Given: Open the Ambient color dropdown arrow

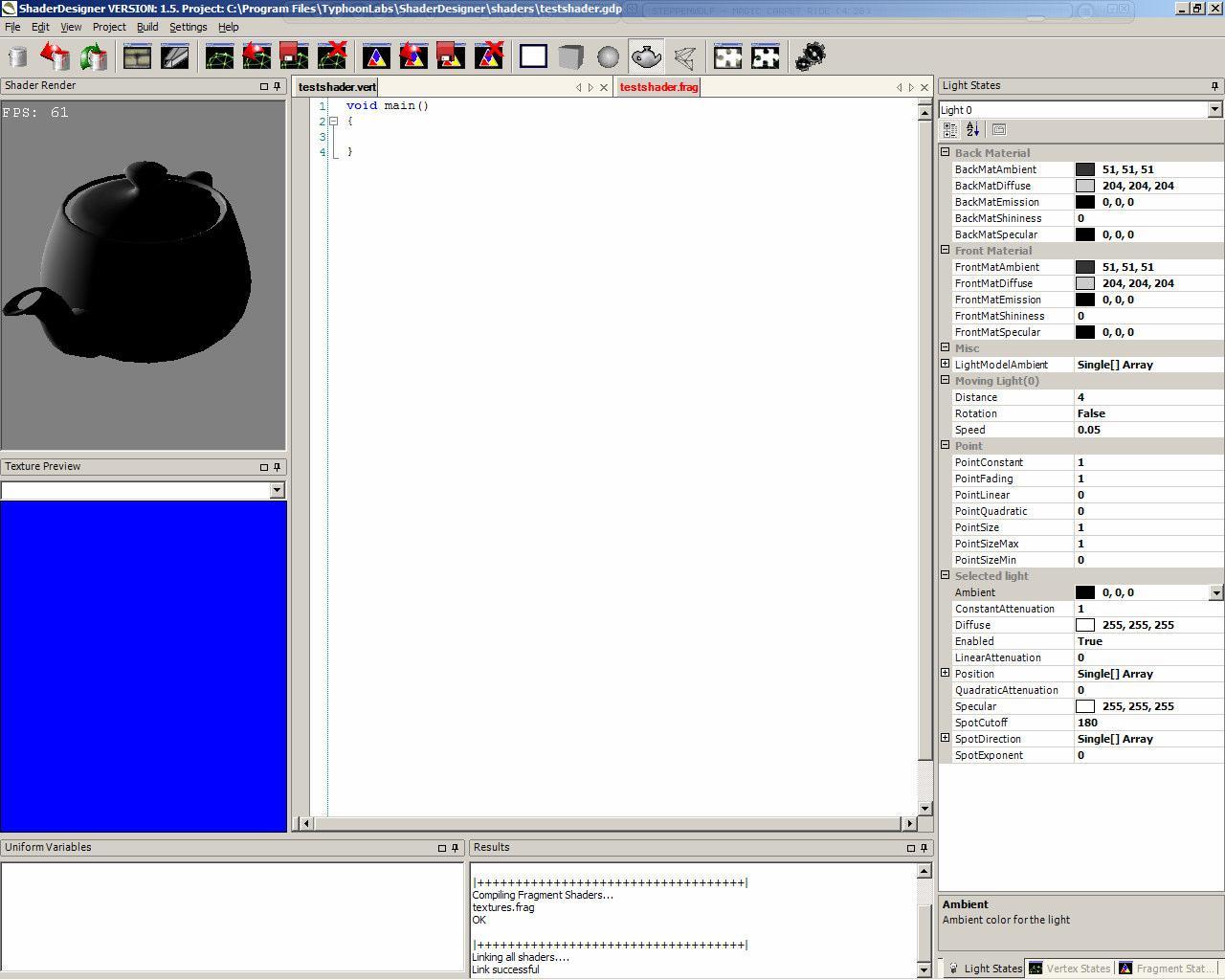Looking at the screenshot, I should tap(1216, 592).
